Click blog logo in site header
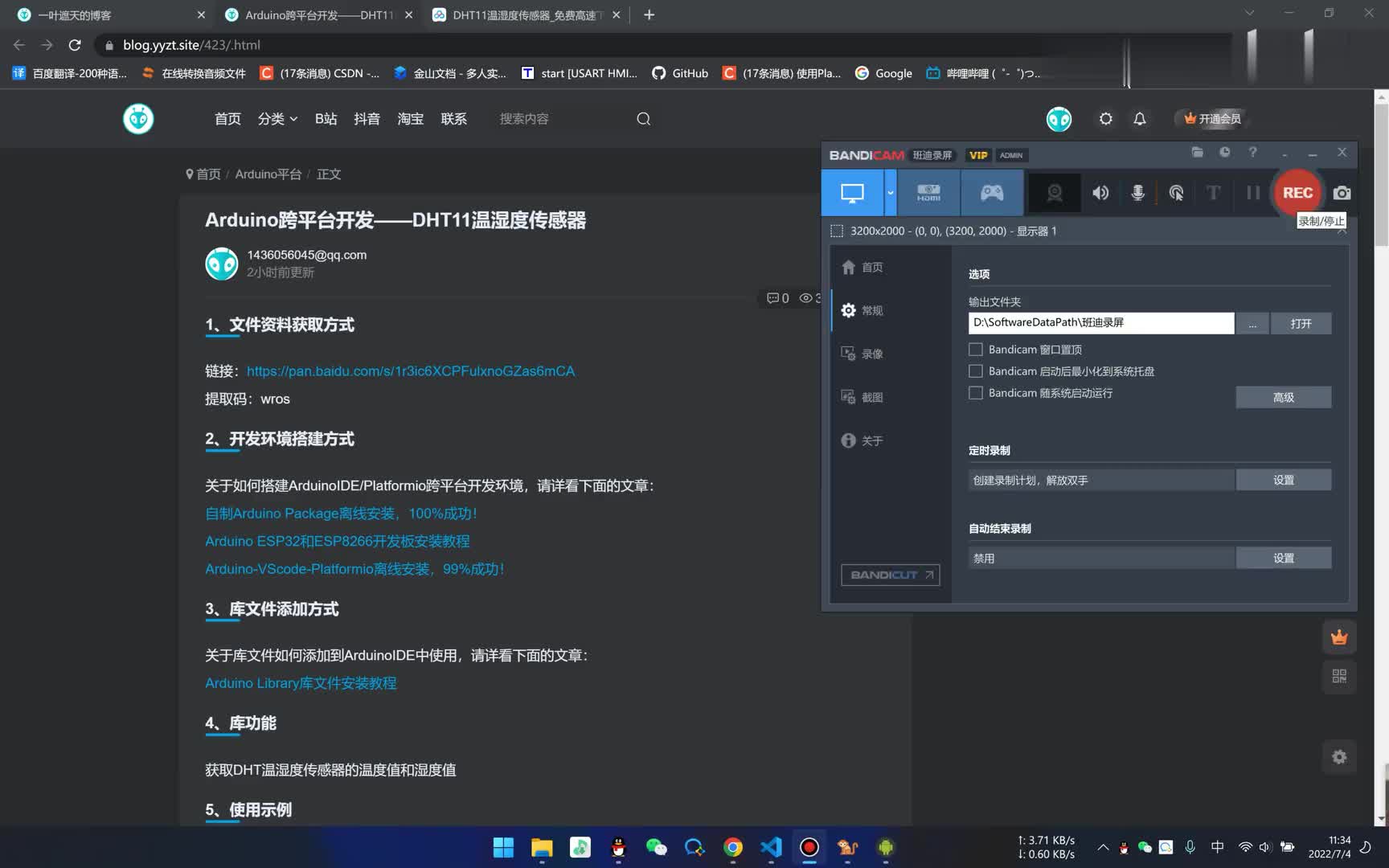The height and width of the screenshot is (868, 1389). pos(138,119)
